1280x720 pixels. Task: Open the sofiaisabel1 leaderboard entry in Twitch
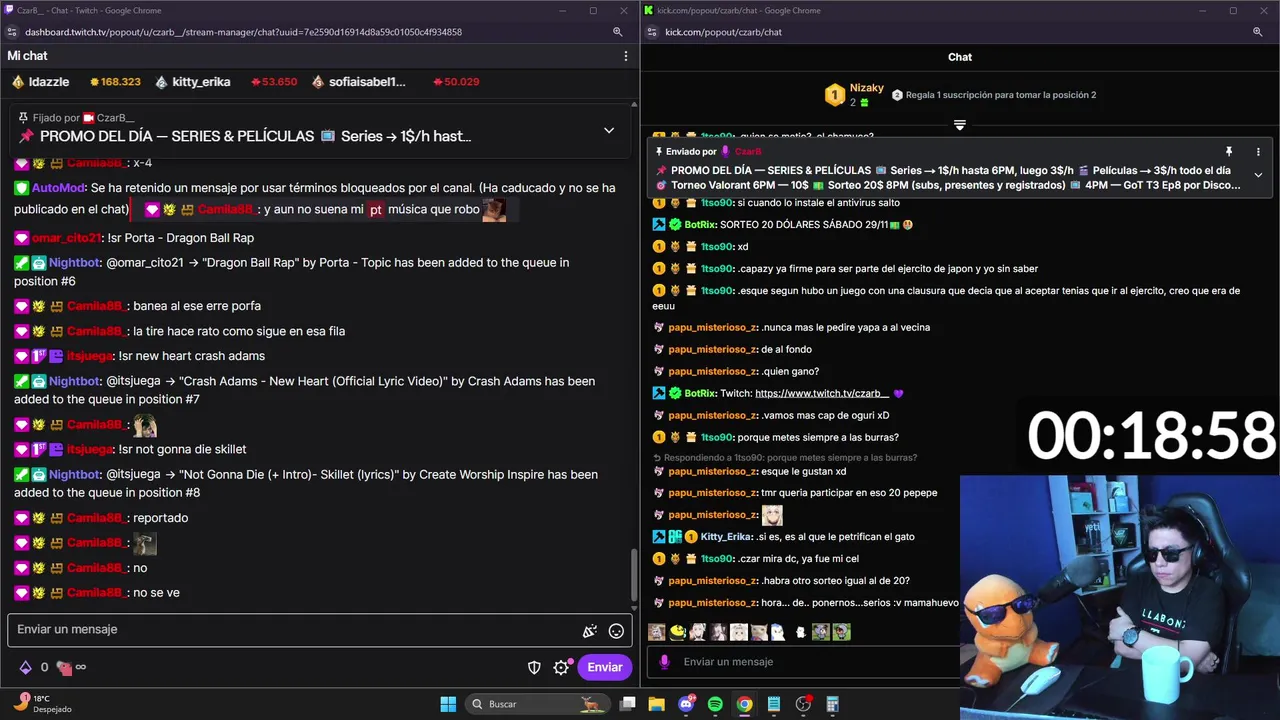tap(359, 82)
